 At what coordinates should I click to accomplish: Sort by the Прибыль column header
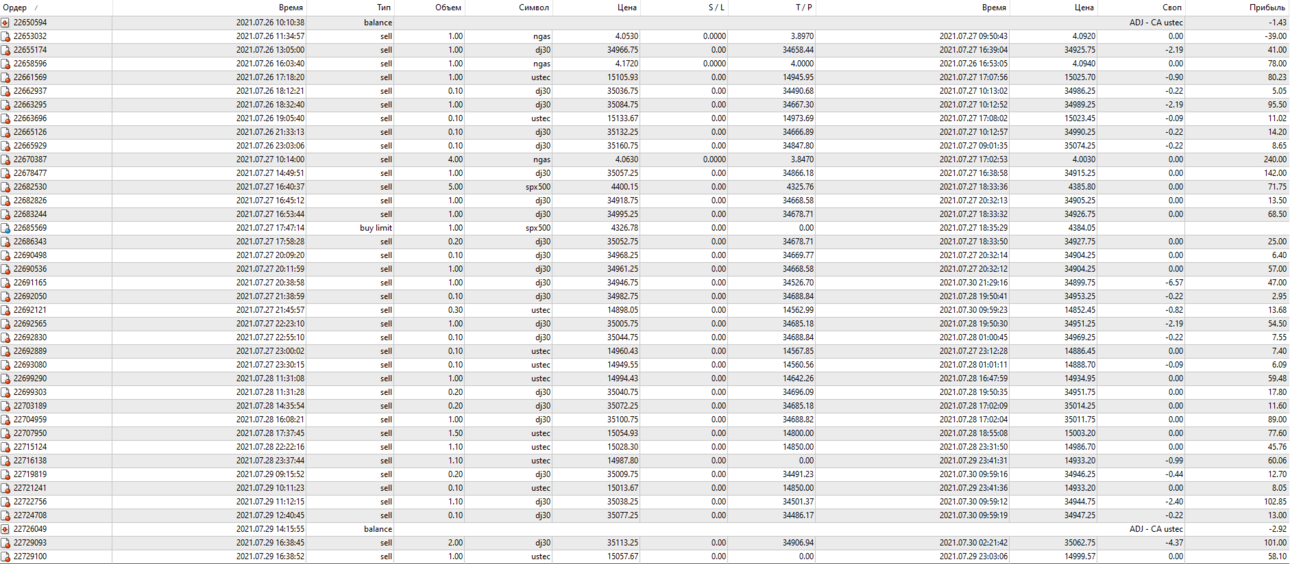tap(1267, 7)
